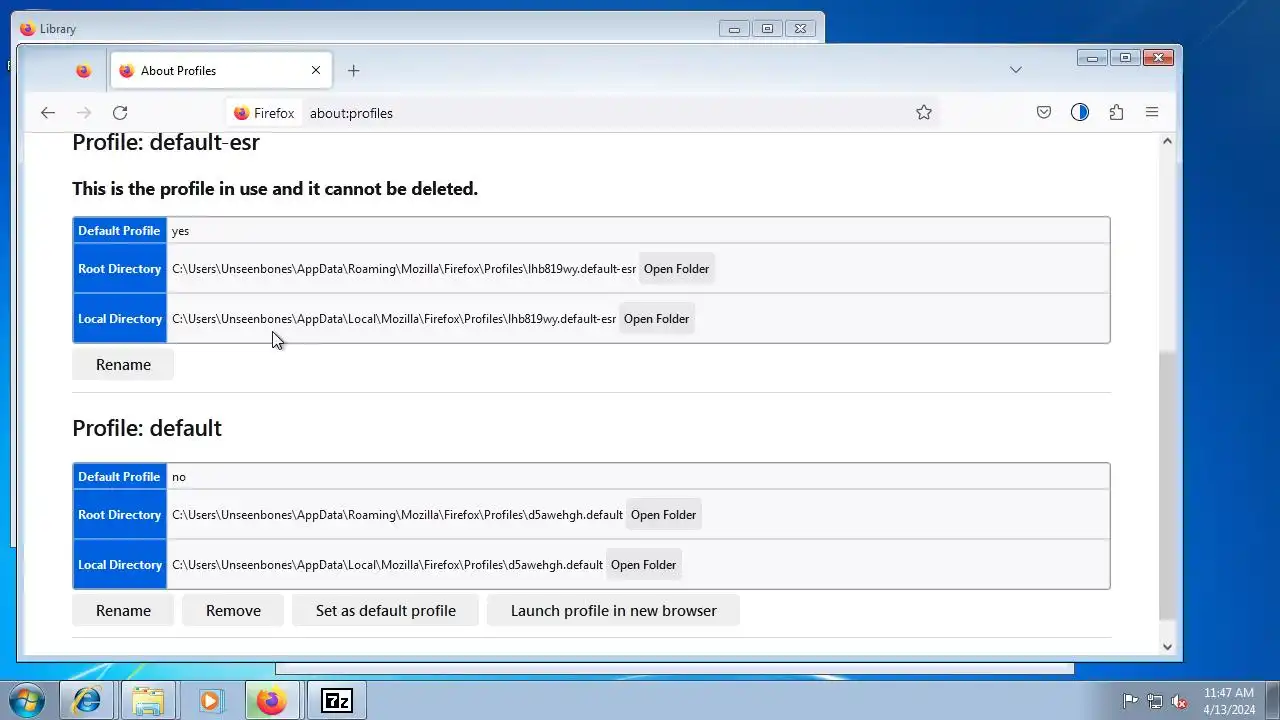Viewport: 1280px width, 720px height.
Task: Click the 'Profile: default' heading
Action: 147,428
